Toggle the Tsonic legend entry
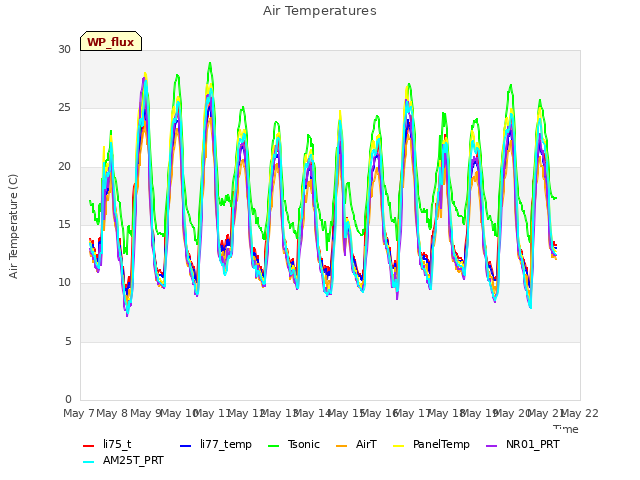640x480 pixels. [293, 444]
